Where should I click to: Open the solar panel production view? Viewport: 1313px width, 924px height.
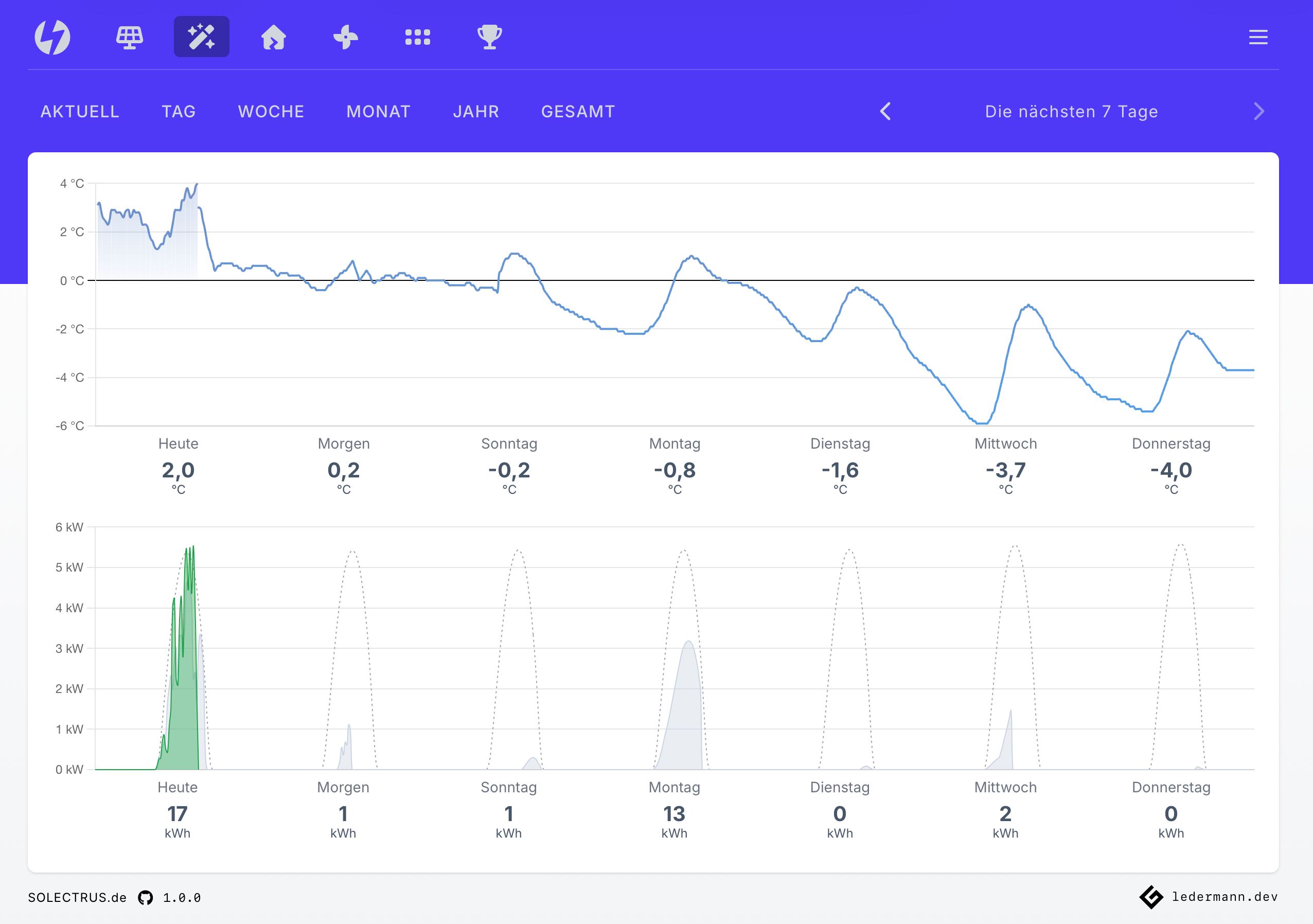(129, 37)
